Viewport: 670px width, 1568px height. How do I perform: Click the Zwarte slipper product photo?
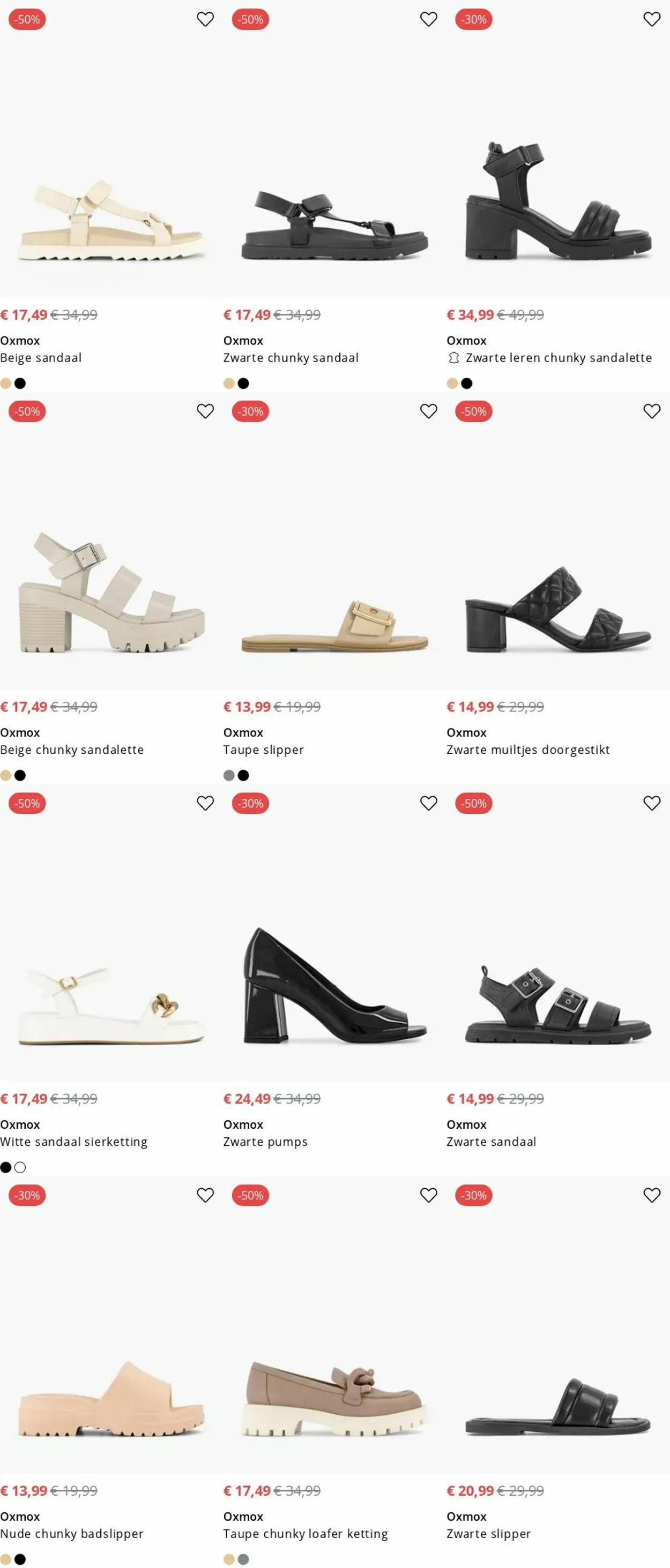pyautogui.click(x=558, y=1406)
